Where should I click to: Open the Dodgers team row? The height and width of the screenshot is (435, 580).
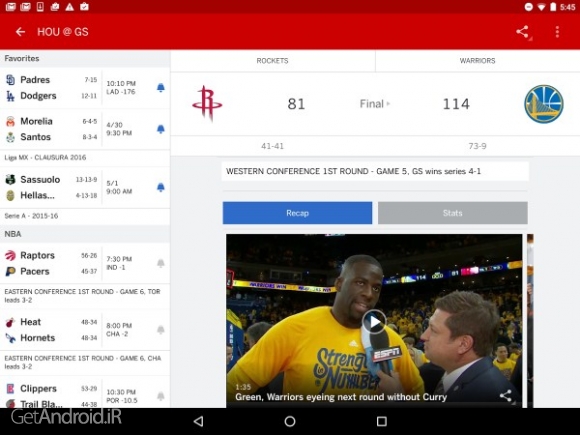pos(51,96)
